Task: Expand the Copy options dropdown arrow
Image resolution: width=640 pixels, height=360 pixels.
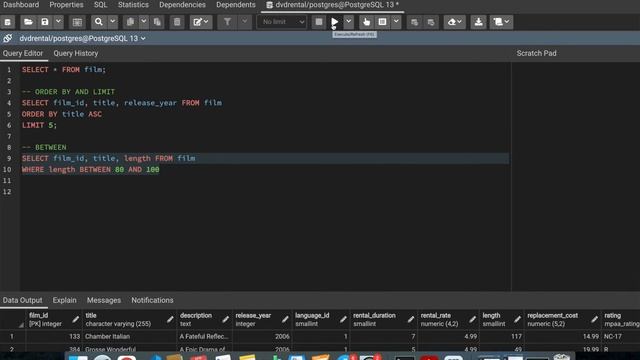Action: 144,22
